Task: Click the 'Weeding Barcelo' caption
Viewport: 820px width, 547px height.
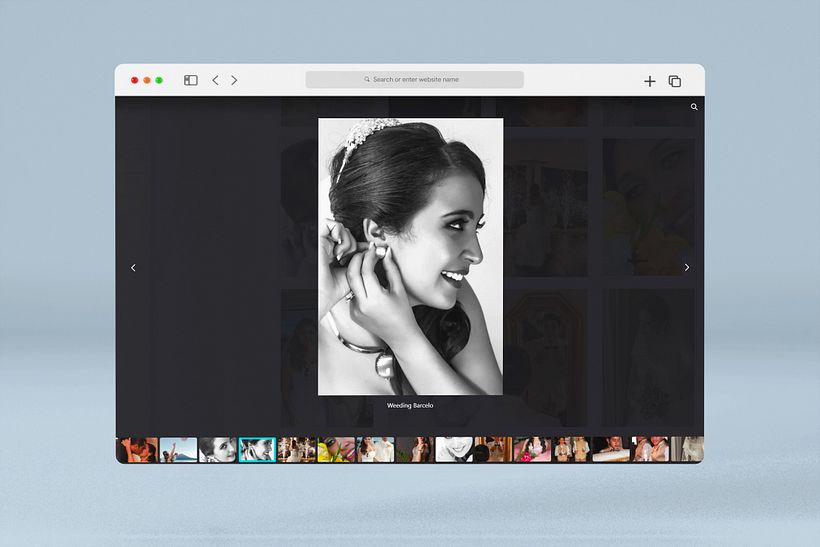Action: coord(410,405)
